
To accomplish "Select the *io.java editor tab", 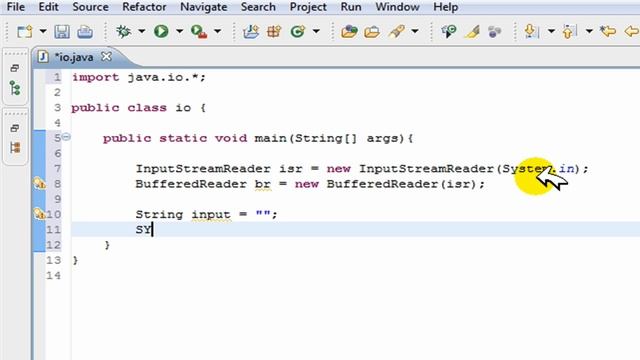I will point(73,57).
